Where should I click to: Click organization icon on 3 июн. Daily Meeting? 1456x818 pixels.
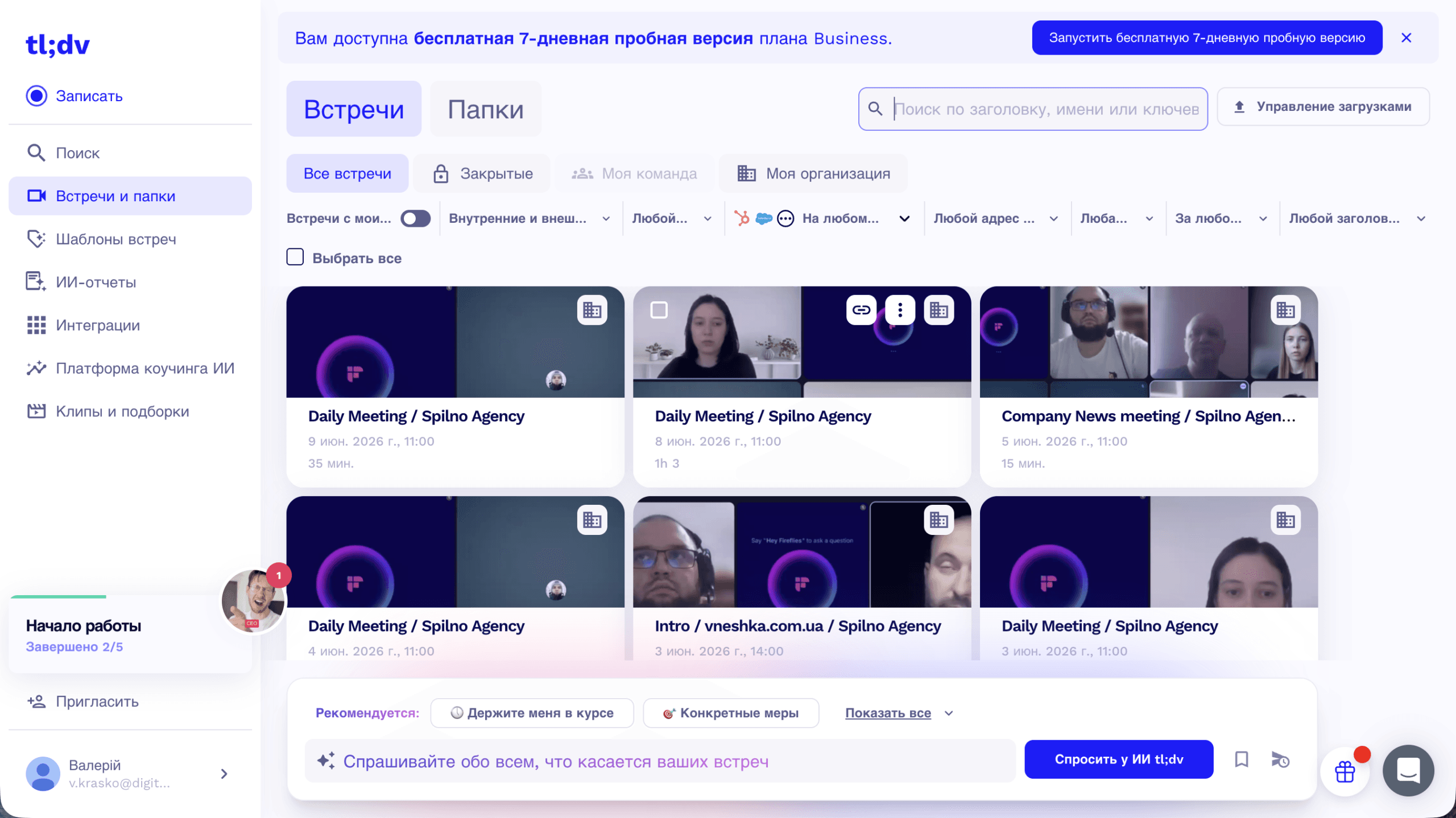(1285, 520)
